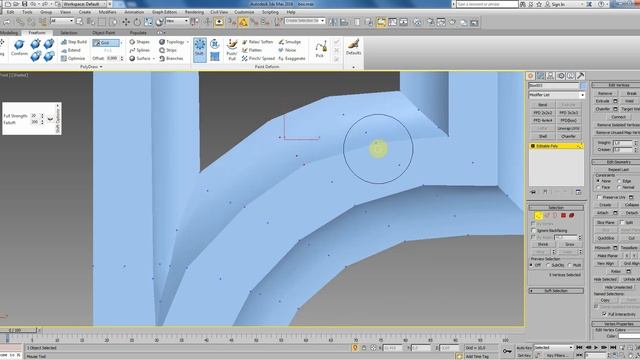
Task: Switch to the Object Paint ribbon tab
Action: tap(103, 33)
